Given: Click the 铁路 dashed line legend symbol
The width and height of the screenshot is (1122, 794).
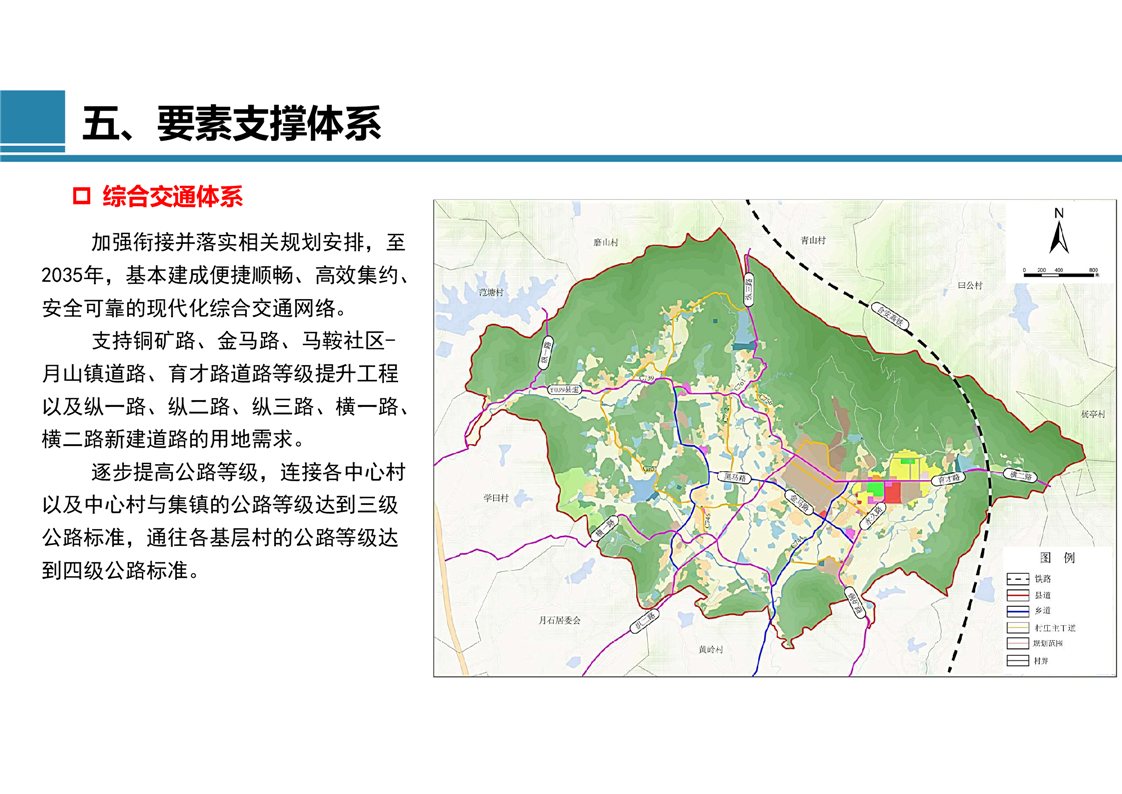Looking at the screenshot, I should (1018, 578).
